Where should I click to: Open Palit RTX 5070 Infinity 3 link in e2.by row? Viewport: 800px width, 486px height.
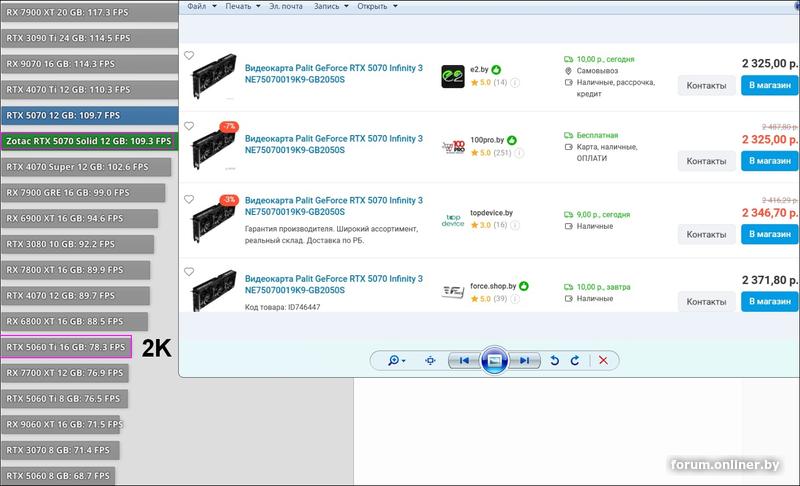pos(334,73)
